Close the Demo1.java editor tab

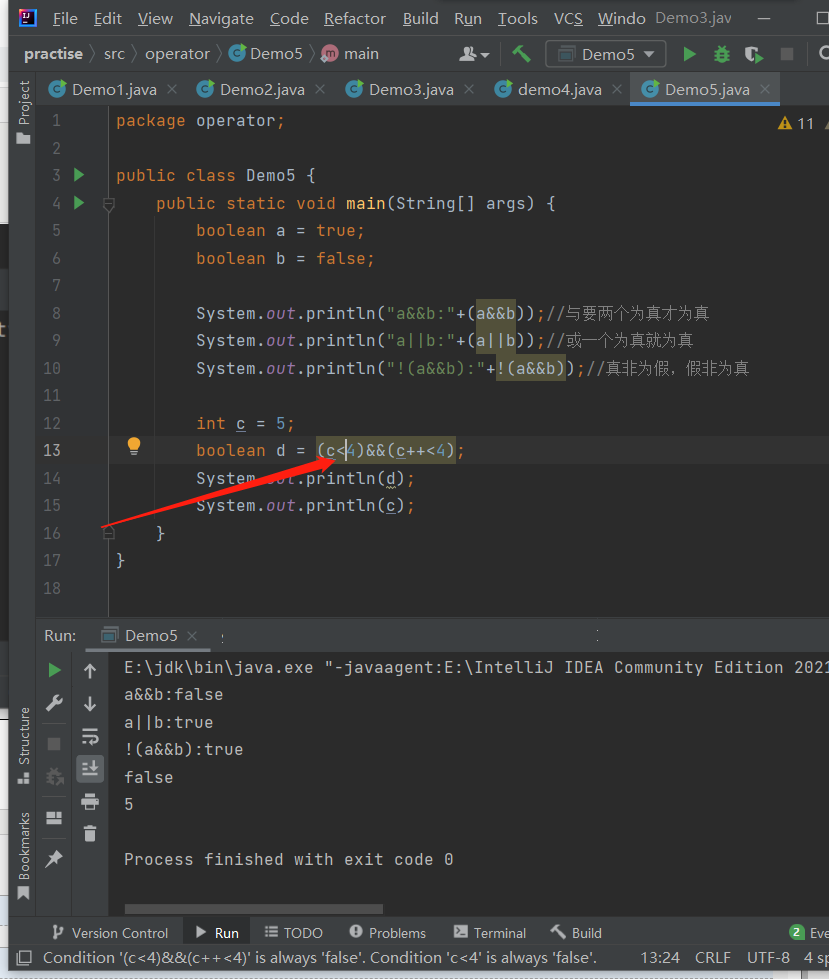tap(172, 90)
